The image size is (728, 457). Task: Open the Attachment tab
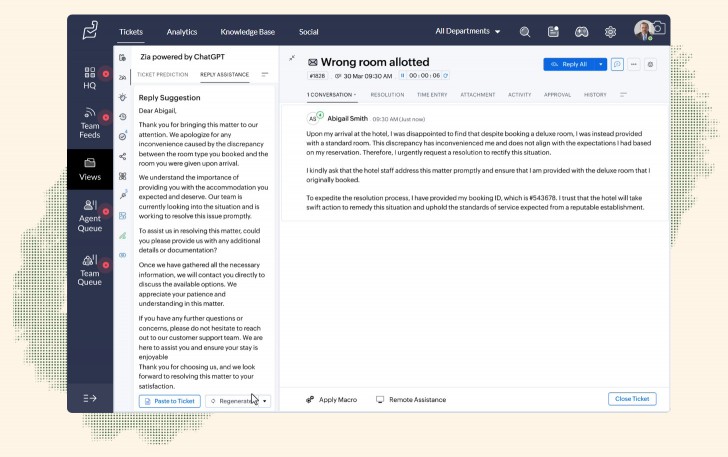[478, 95]
